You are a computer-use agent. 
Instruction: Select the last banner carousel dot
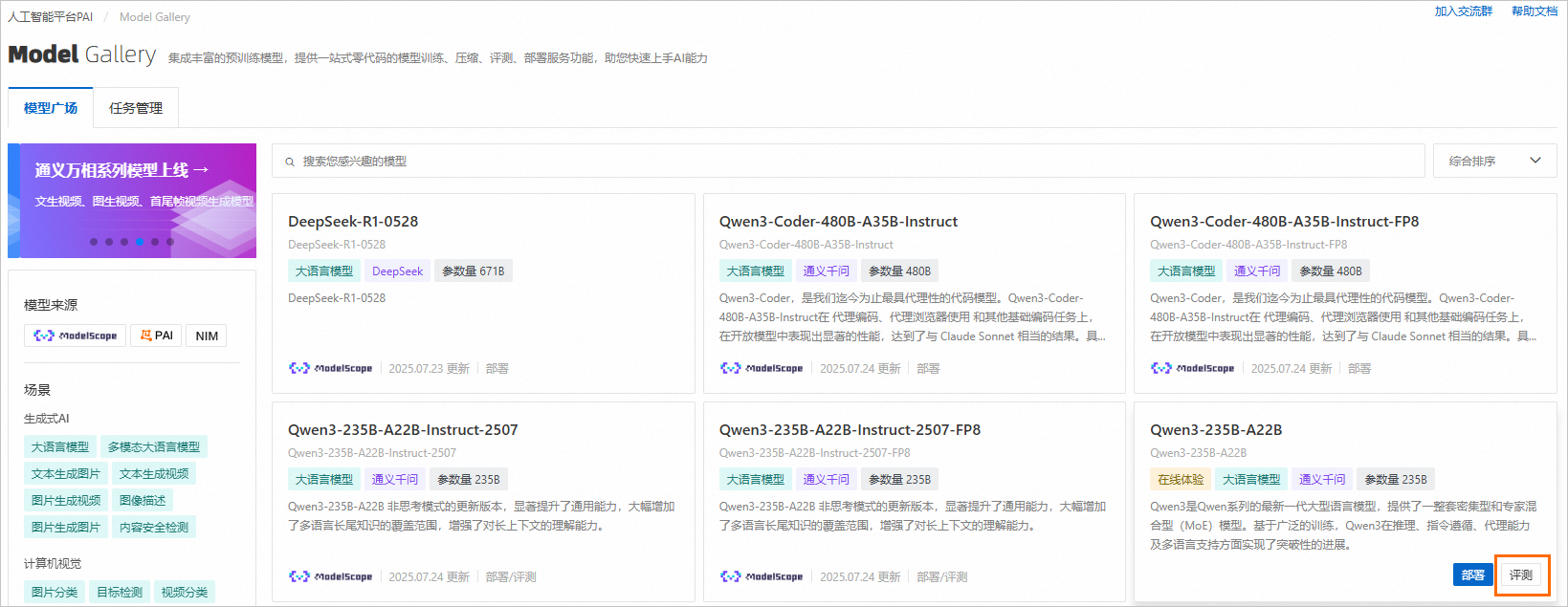click(170, 242)
